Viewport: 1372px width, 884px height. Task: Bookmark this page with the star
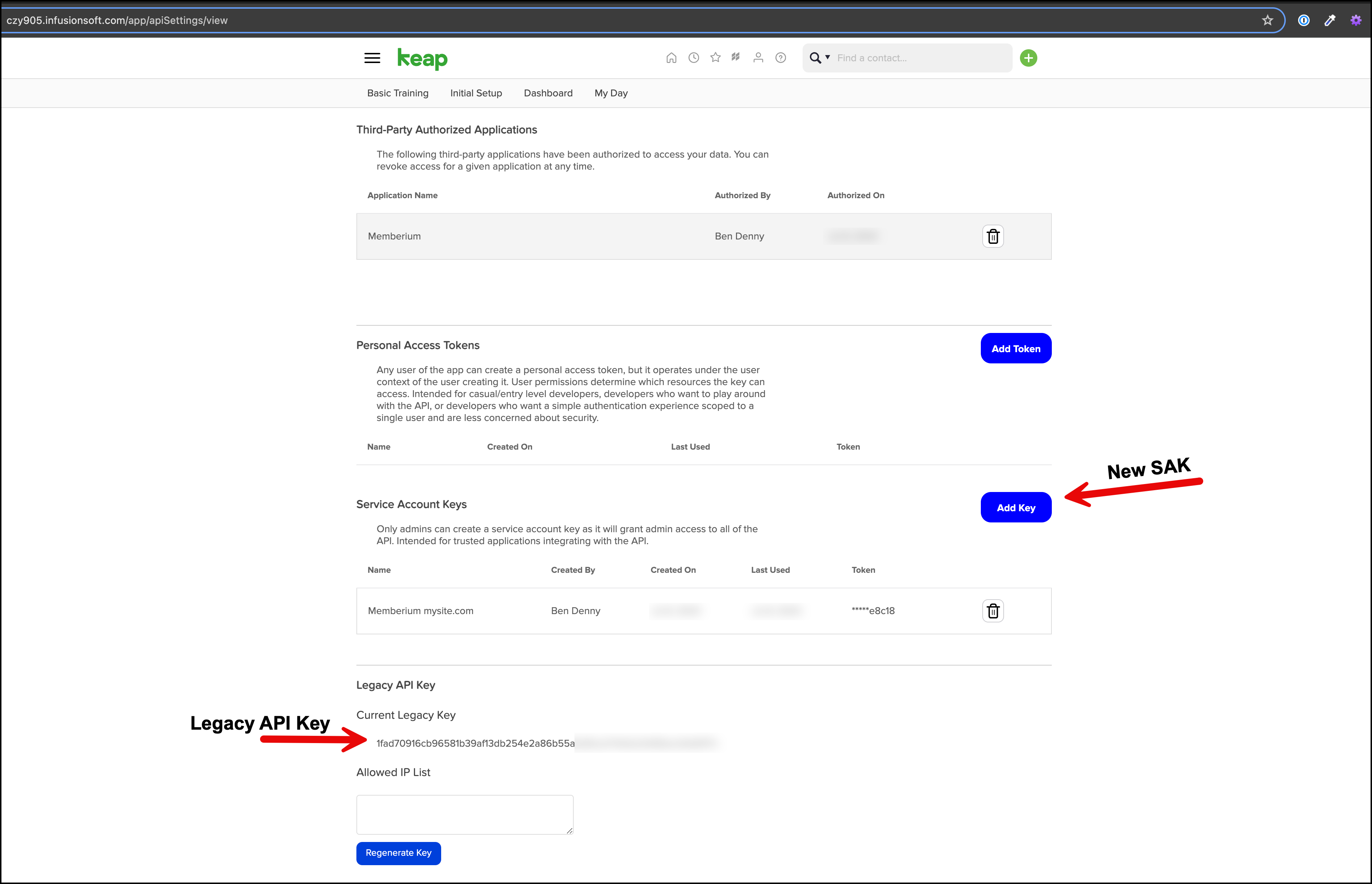point(1268,21)
